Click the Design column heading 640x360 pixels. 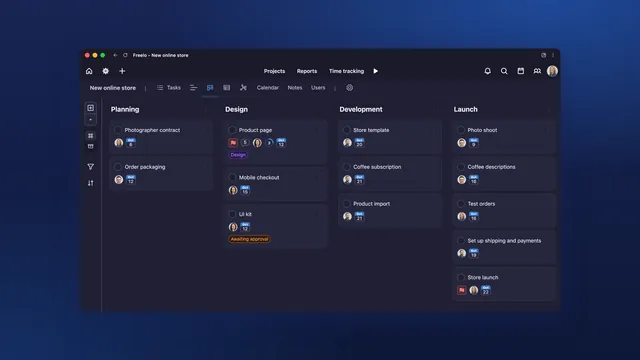tap(236, 109)
